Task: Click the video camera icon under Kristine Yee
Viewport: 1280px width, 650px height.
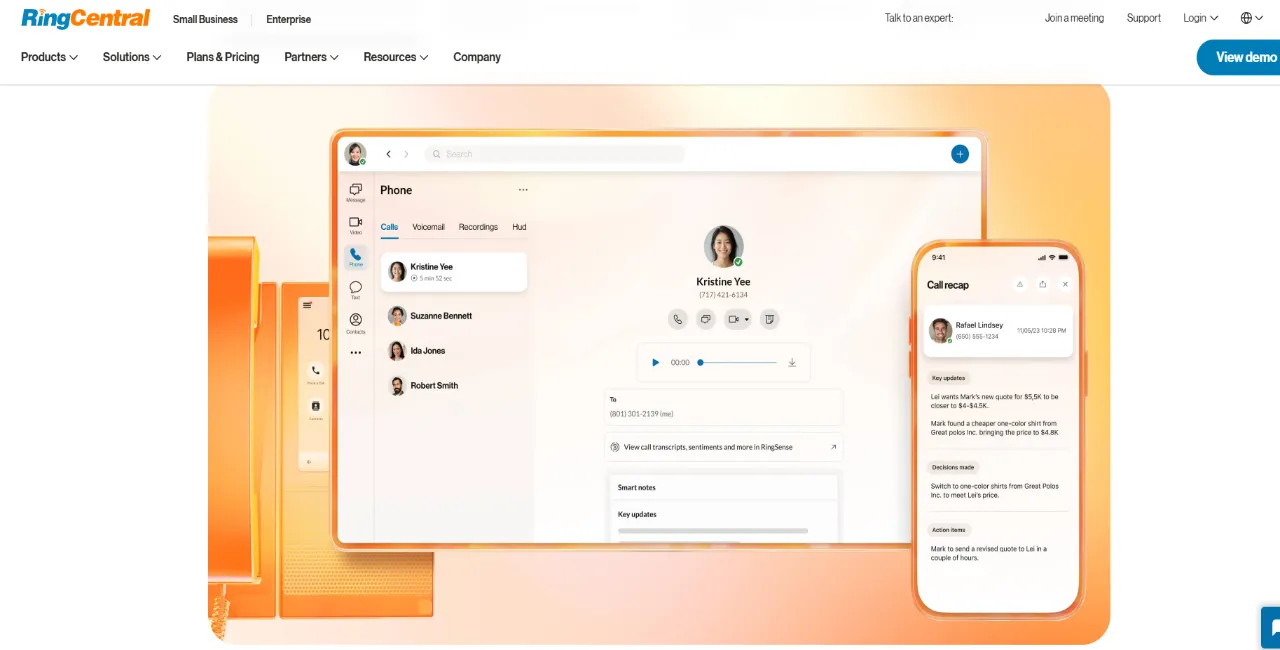Action: (x=734, y=319)
